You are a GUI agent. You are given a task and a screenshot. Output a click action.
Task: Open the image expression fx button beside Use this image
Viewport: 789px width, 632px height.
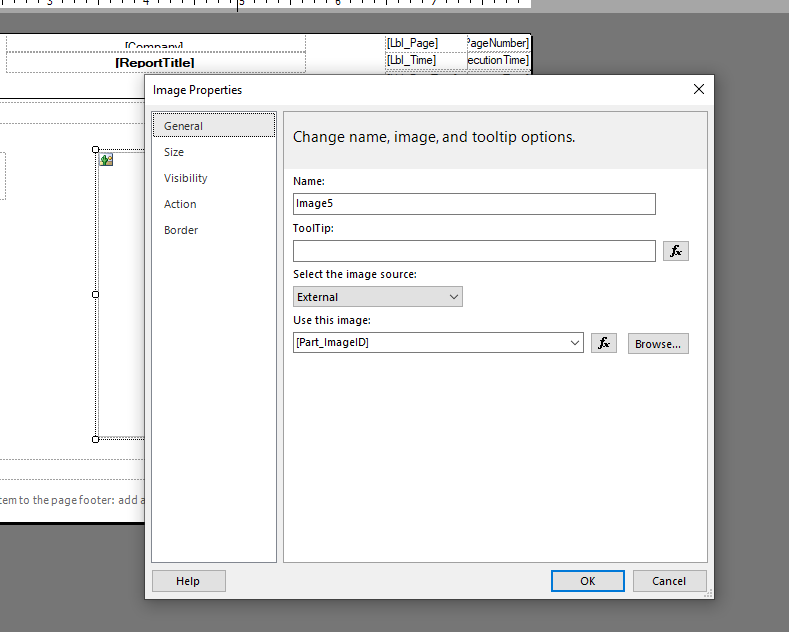click(x=603, y=343)
